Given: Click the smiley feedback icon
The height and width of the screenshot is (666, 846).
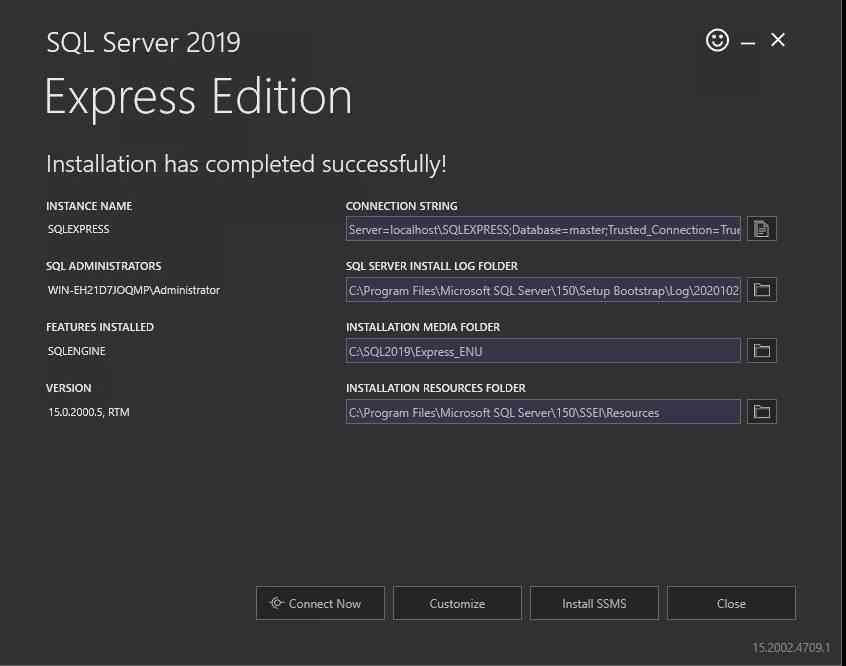Looking at the screenshot, I should coord(717,40).
